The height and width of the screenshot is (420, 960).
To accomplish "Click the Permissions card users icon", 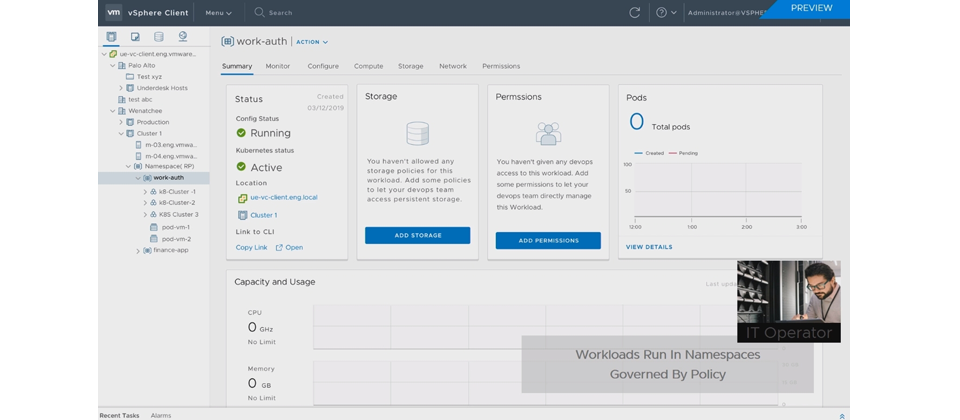I will pyautogui.click(x=548, y=133).
